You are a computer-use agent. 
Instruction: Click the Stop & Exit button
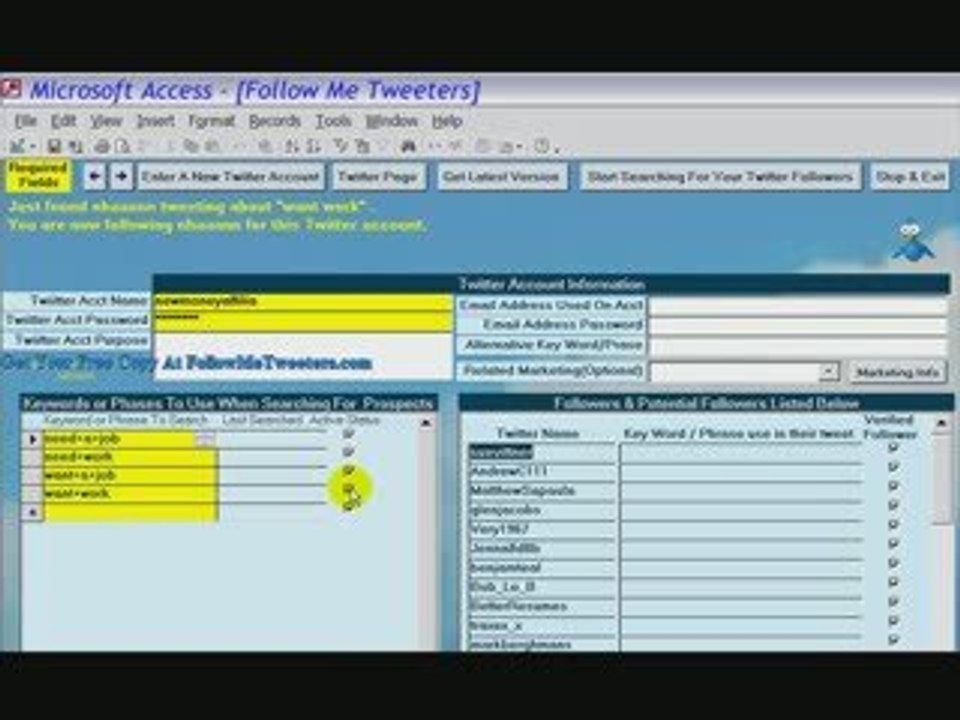(x=910, y=177)
